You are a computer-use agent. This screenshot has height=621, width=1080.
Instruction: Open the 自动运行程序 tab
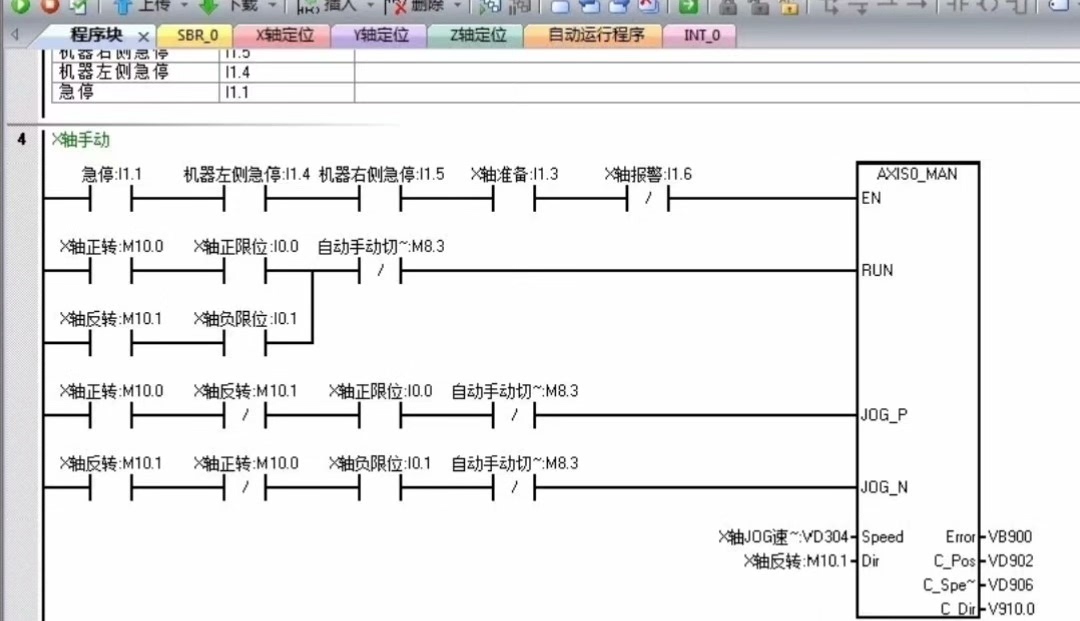(596, 35)
